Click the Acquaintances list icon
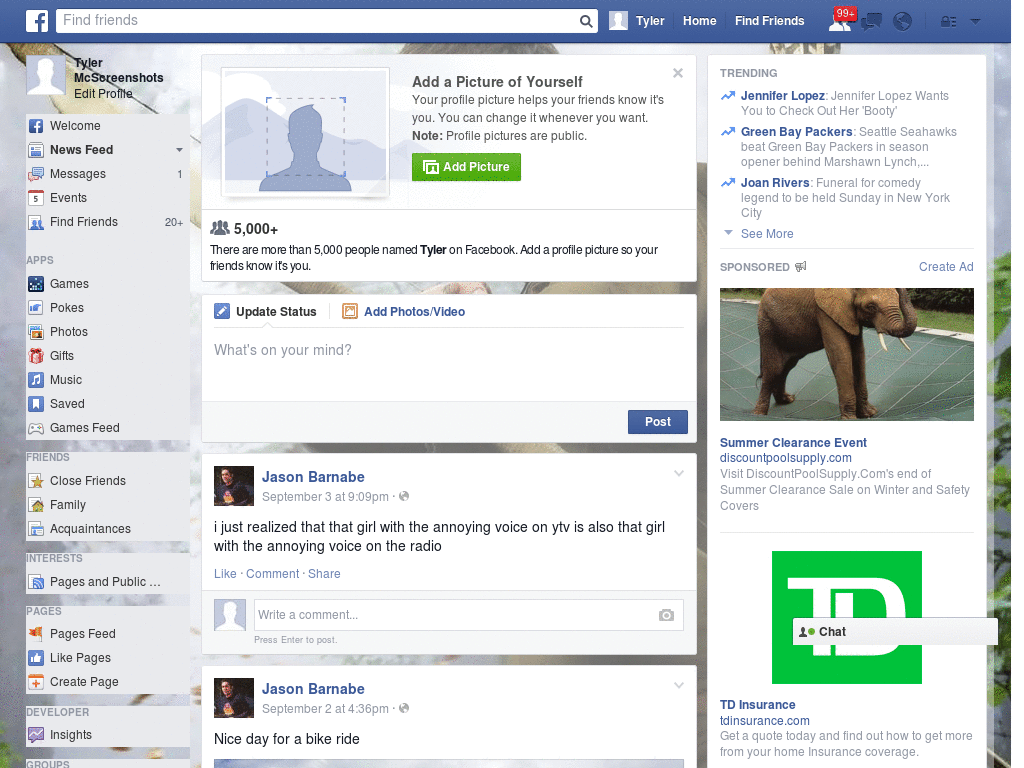This screenshot has width=1024, height=768. (36, 529)
